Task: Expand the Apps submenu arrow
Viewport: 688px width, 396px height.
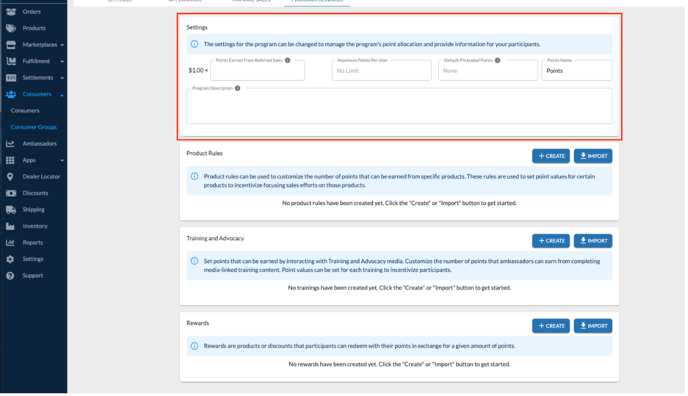Action: 62,161
